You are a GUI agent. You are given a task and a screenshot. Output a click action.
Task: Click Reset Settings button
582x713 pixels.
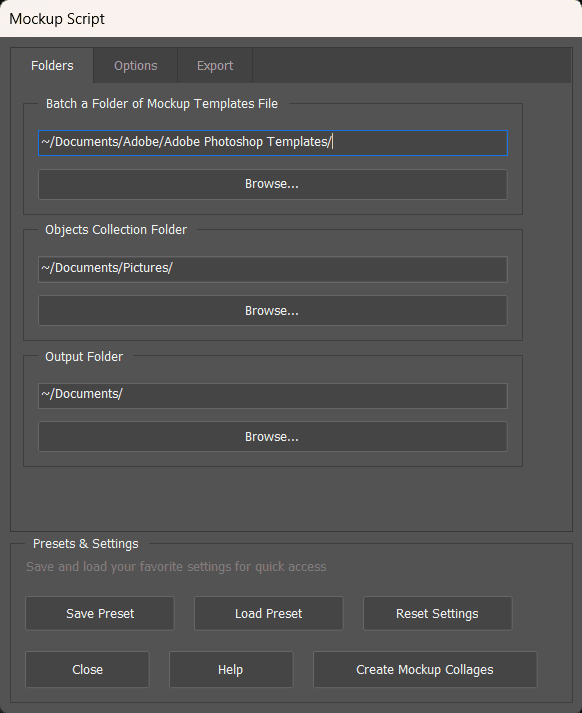click(x=437, y=613)
